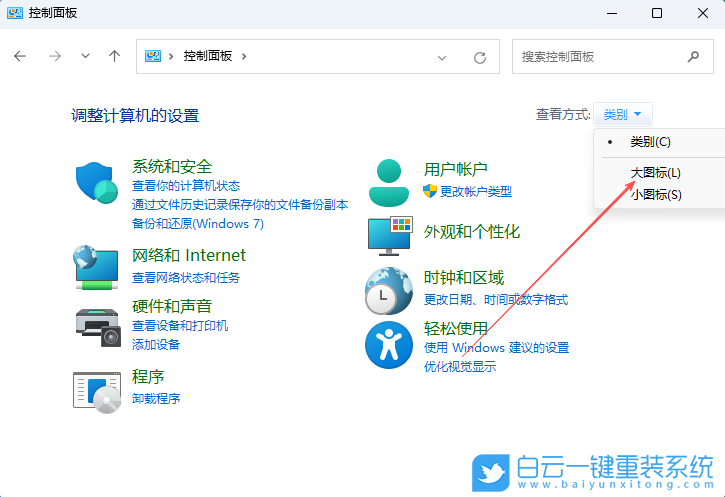Open recent locations dropdown arrow
Viewport: 725px width, 497px height.
85,56
